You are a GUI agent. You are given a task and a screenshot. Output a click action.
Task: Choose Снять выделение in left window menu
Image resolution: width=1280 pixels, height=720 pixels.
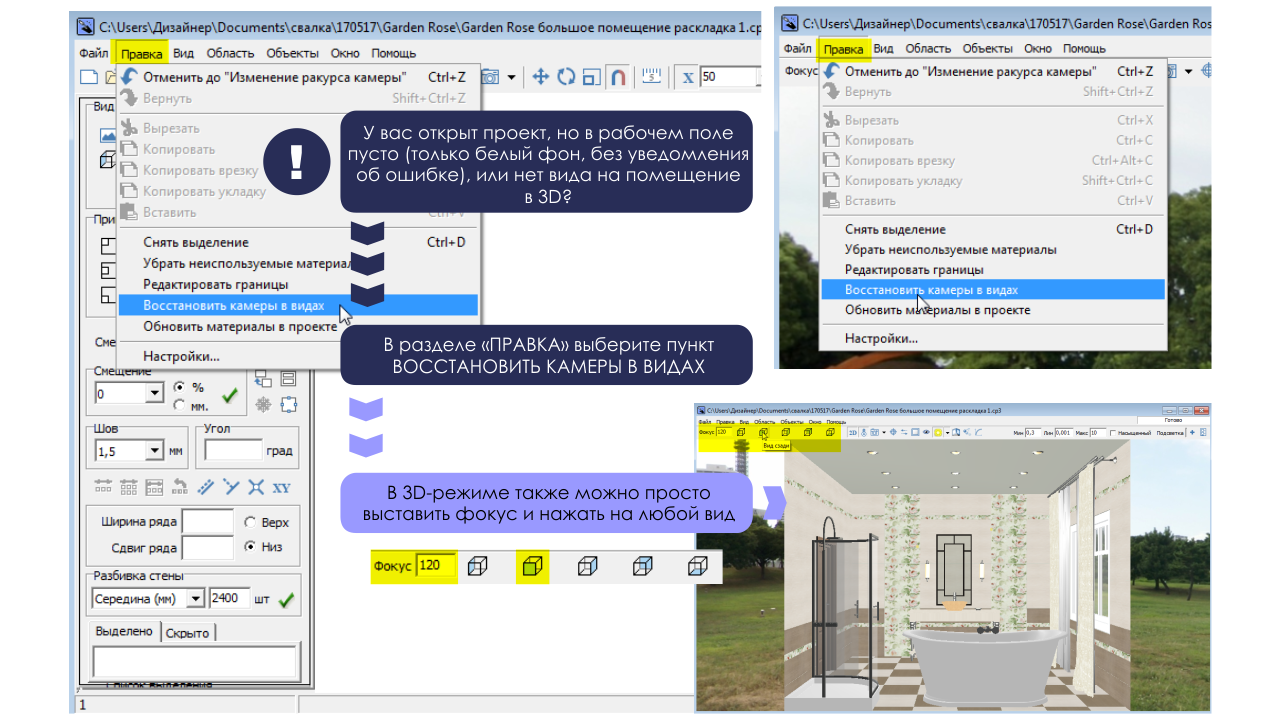pos(298,242)
